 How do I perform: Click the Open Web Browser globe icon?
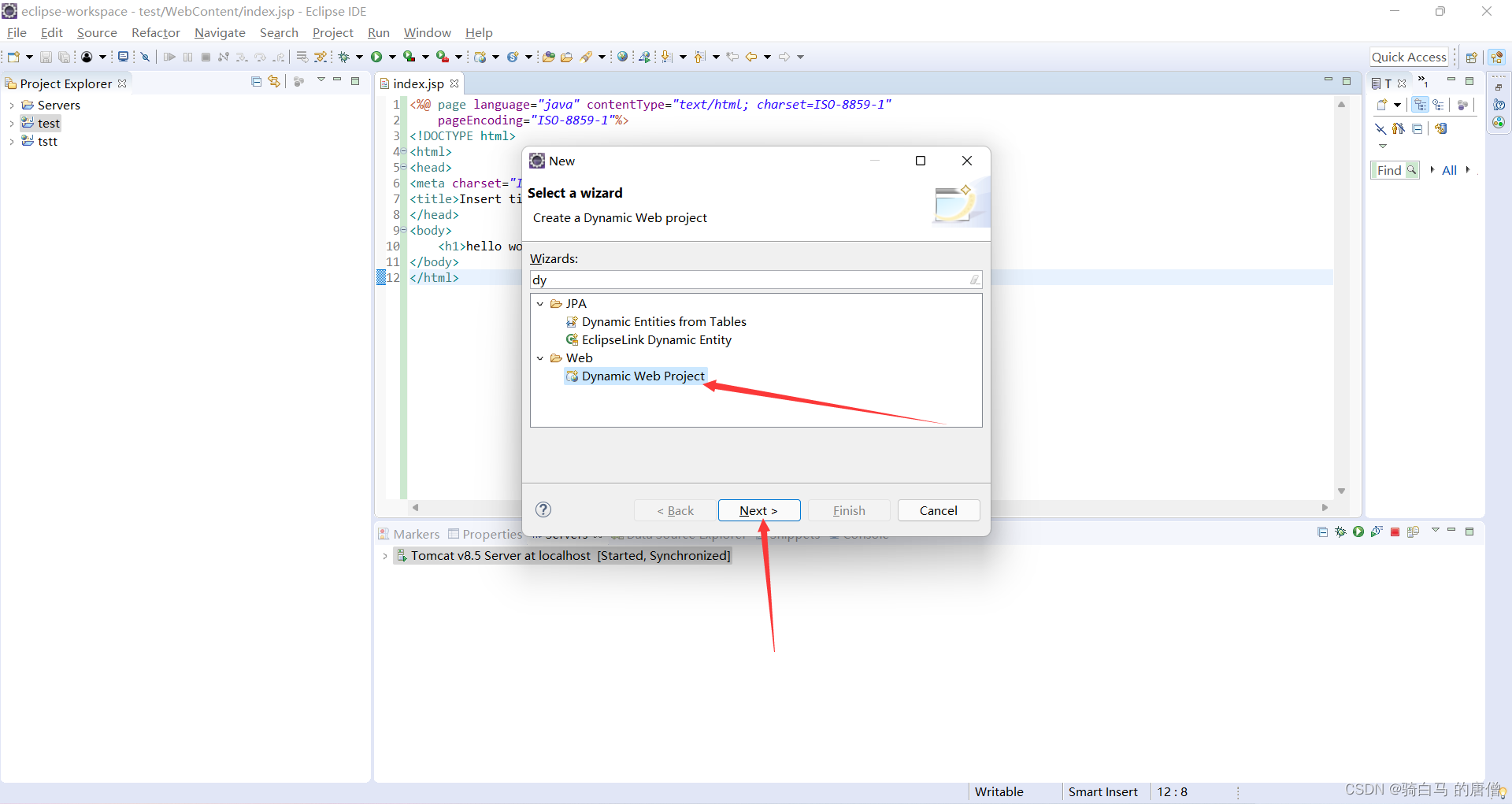point(623,57)
